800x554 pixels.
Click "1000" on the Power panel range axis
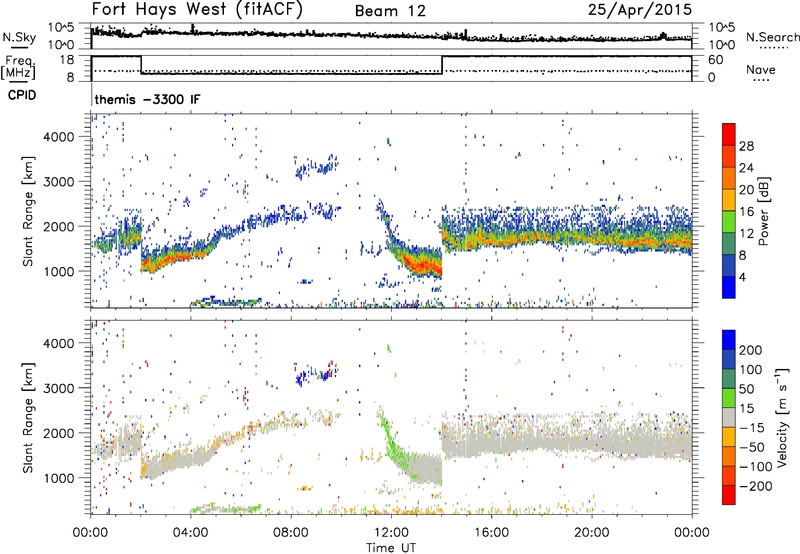pos(58,271)
